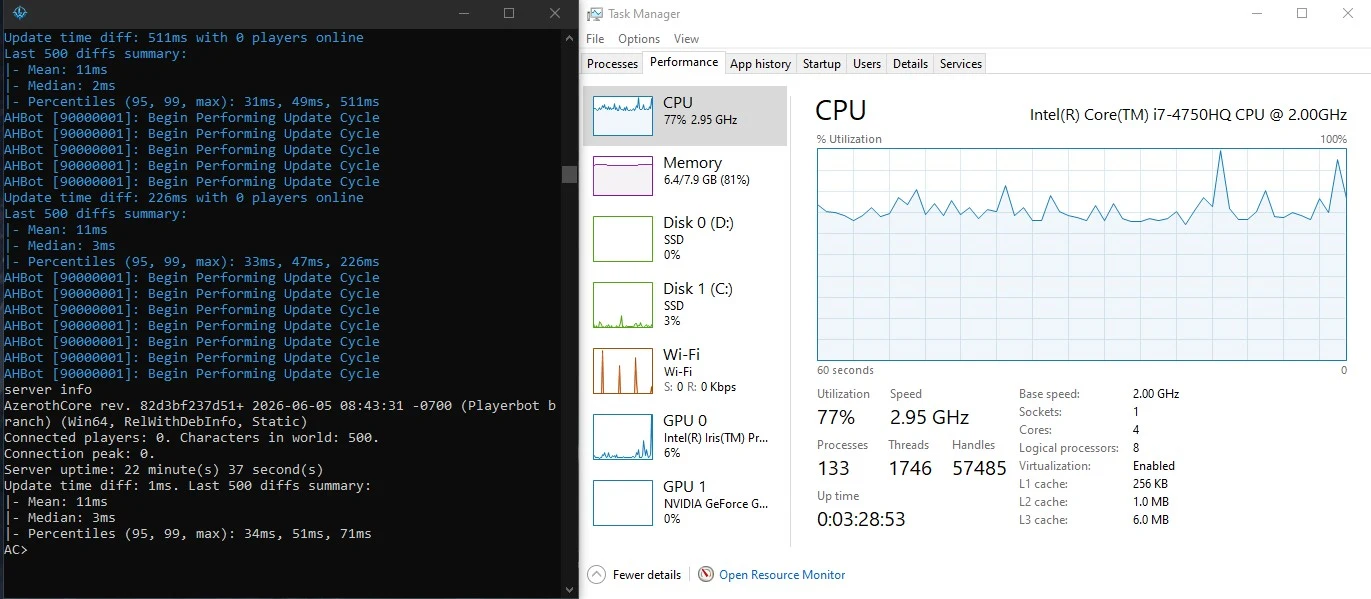This screenshot has width=1371, height=599.
Task: Maximize the console window
Action: point(509,13)
